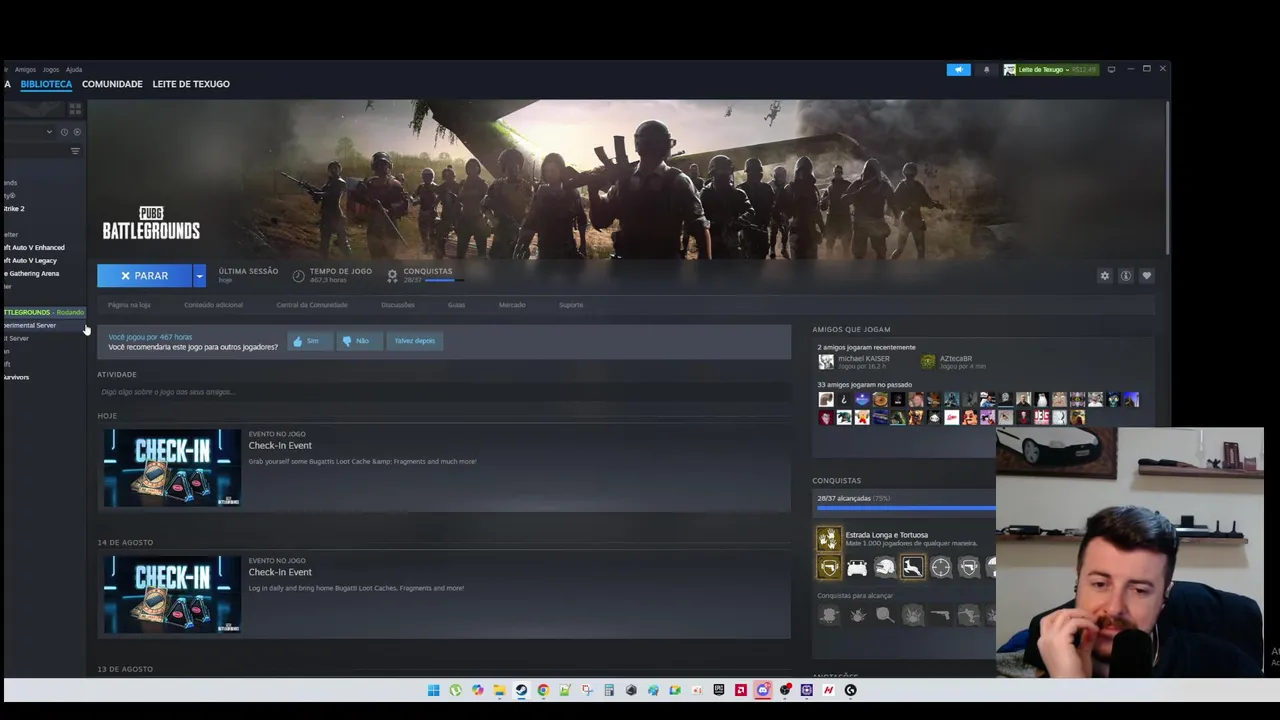Toggle ready-to-play filter icon
Viewport: 1280px width, 720px height.
[77, 132]
